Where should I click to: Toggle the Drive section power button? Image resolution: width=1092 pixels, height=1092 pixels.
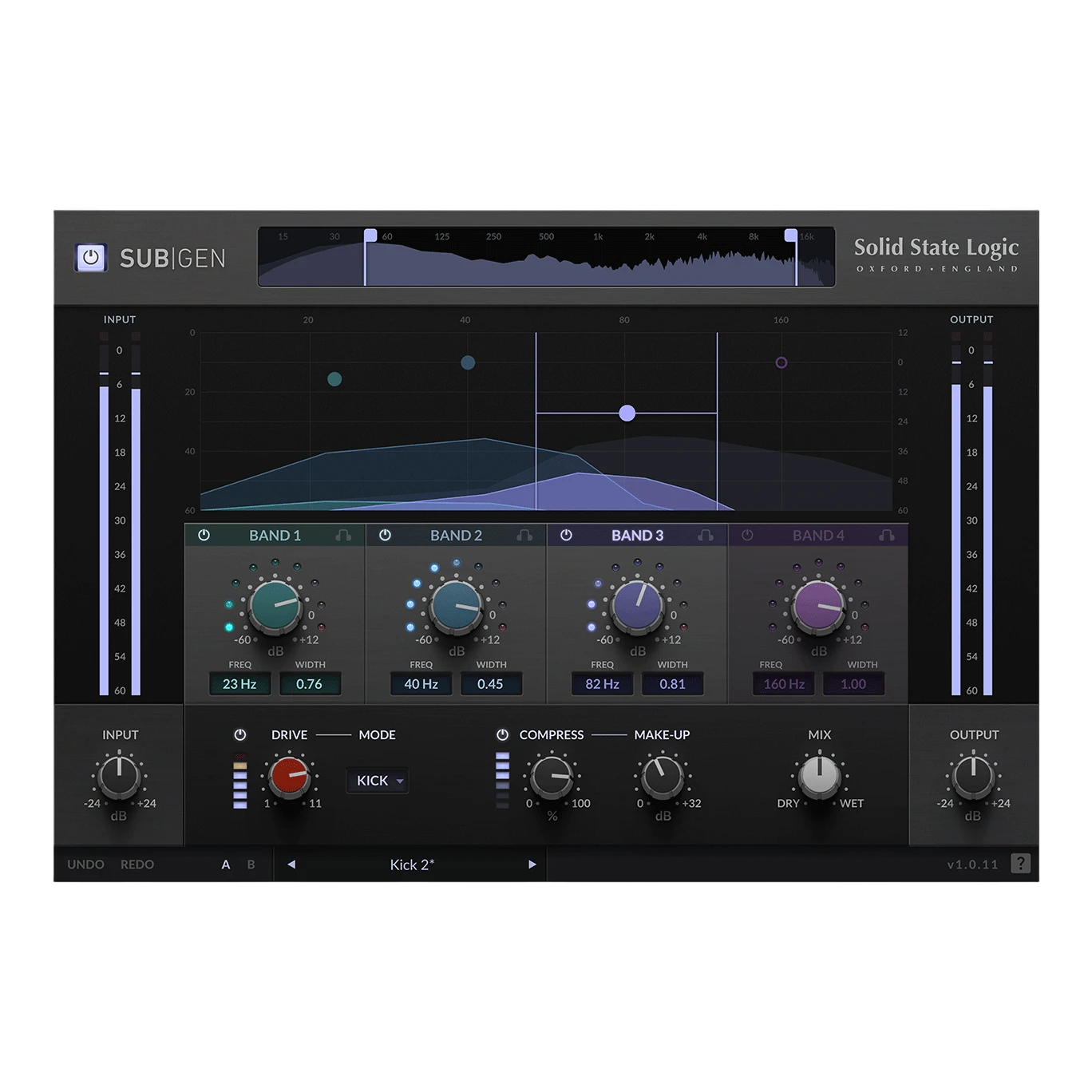[x=240, y=734]
